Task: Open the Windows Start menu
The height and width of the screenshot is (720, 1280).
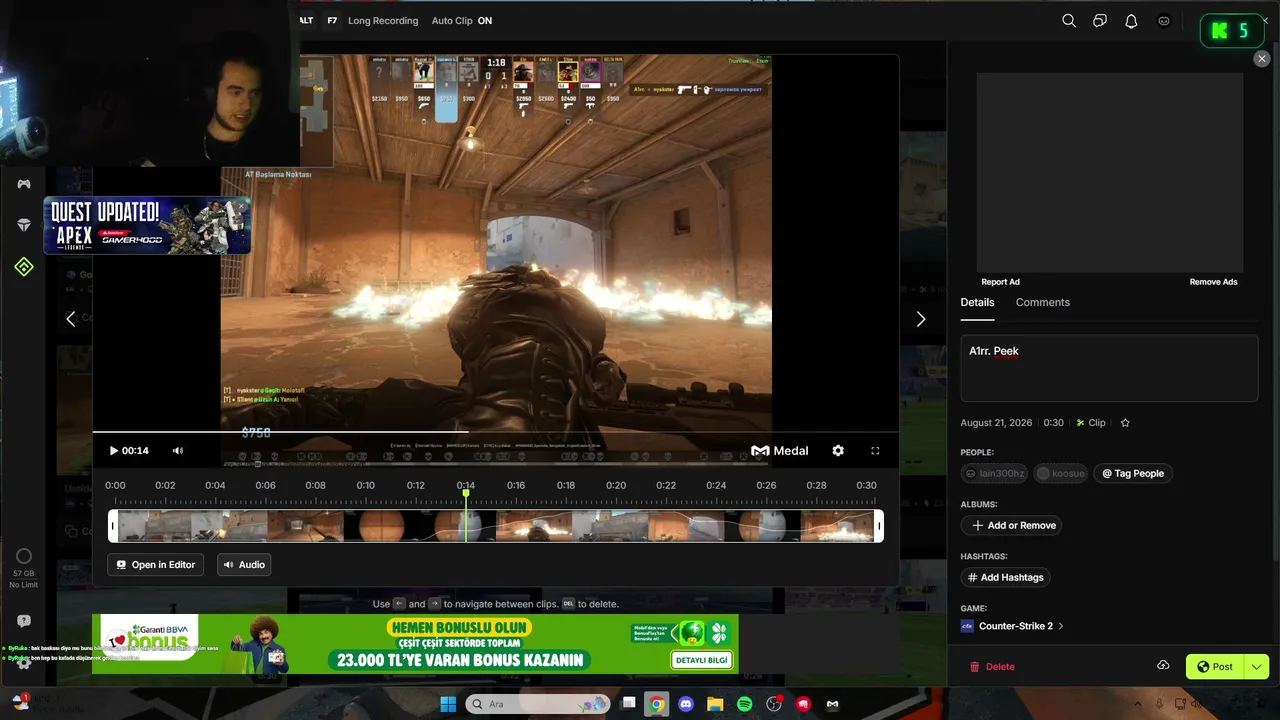Action: point(447,704)
